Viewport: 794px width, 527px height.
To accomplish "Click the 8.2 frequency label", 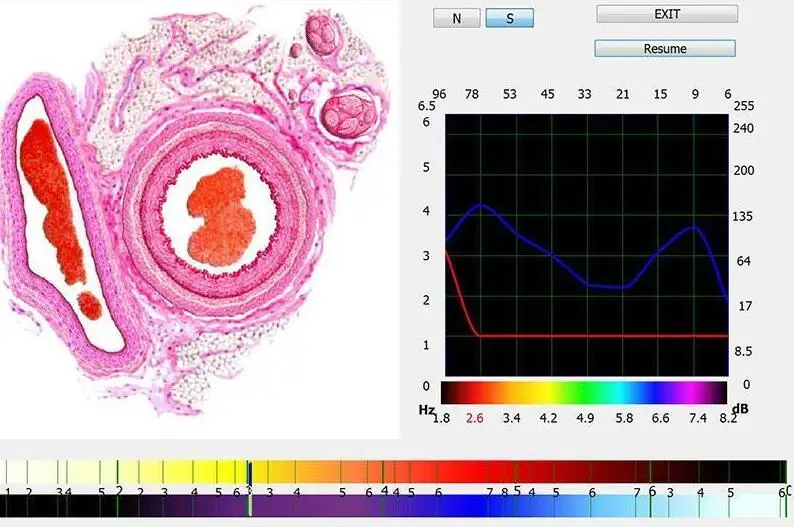I will pos(728,418).
